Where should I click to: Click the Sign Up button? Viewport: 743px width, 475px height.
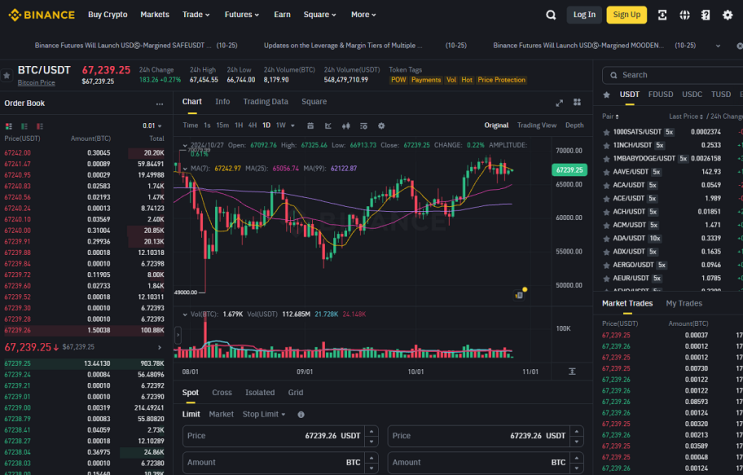(x=626, y=15)
